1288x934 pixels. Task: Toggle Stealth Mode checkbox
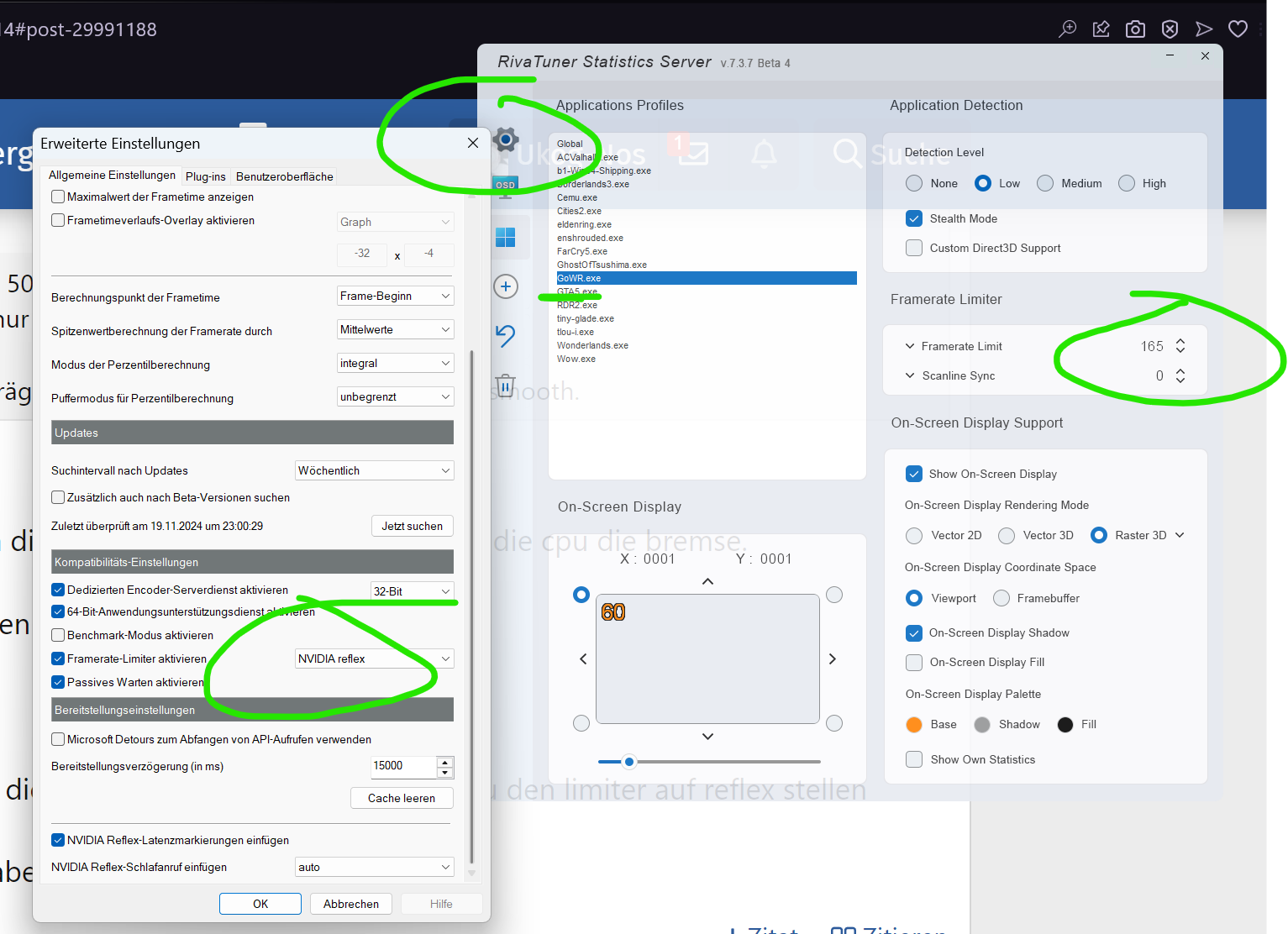click(914, 218)
